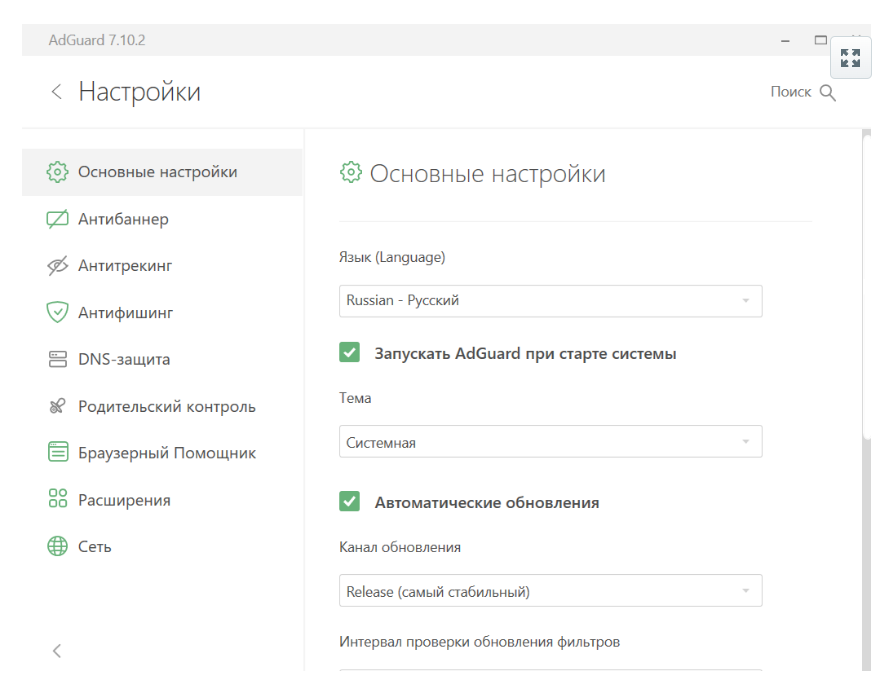Viewport: 891px width, 691px height.
Task: Open the Сеть section
Action: point(162,546)
